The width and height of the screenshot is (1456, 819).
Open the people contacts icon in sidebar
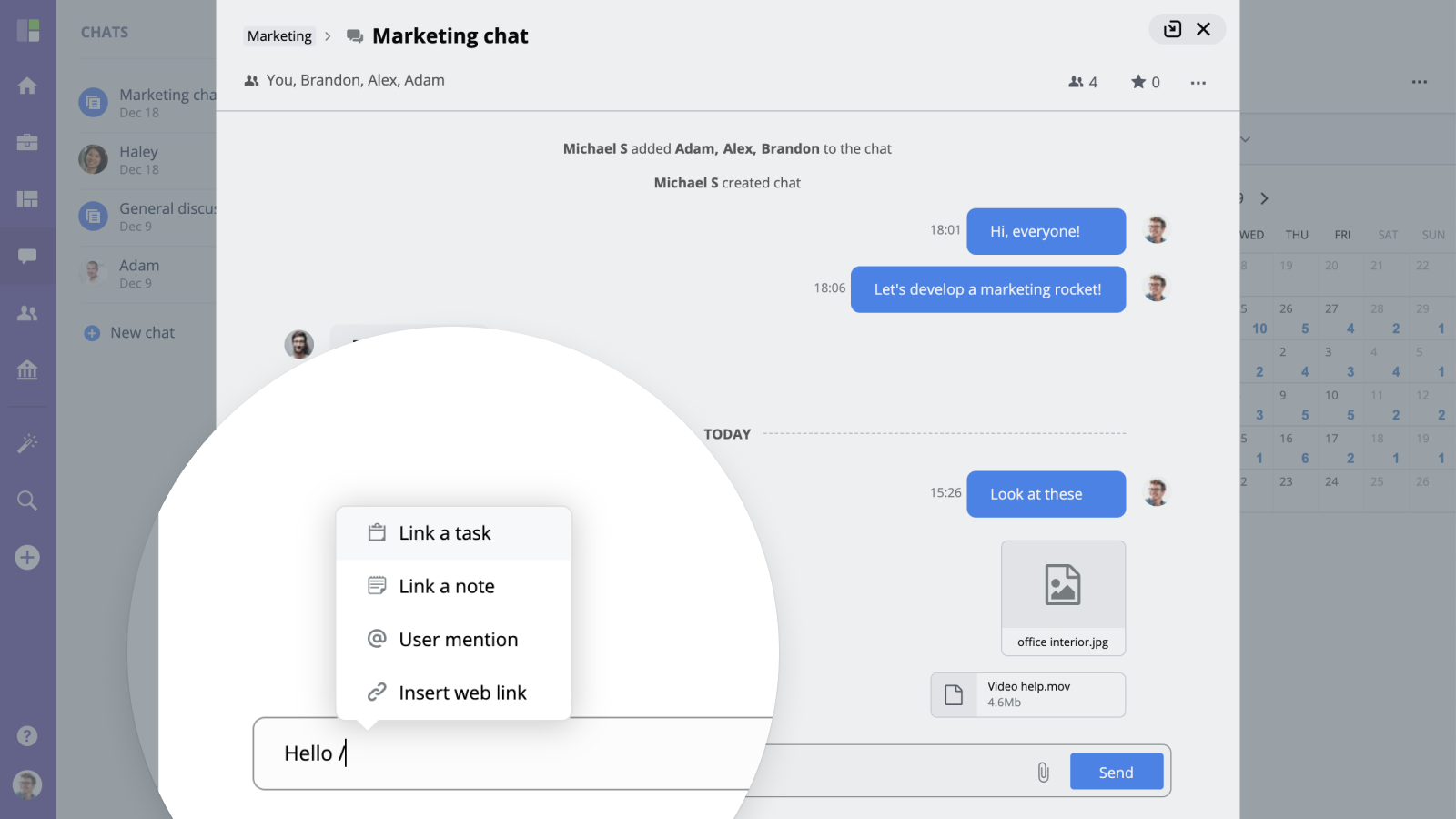click(x=27, y=313)
